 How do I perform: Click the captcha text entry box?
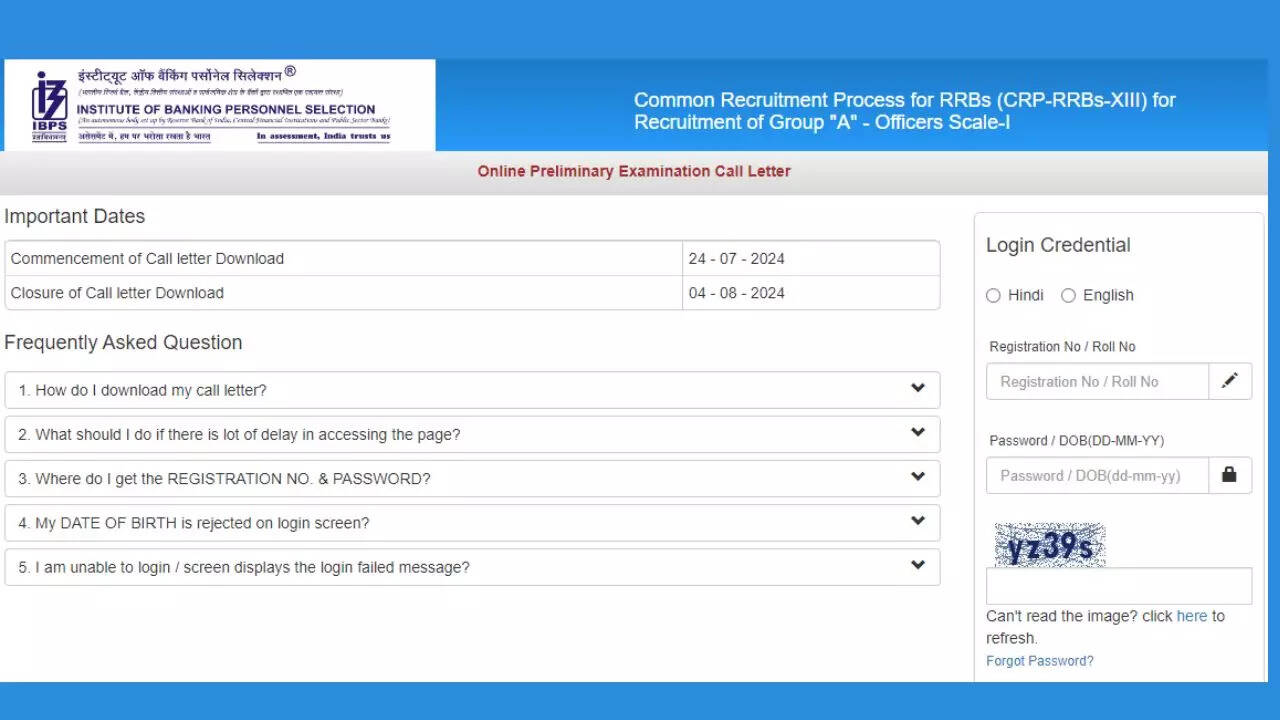1118,586
